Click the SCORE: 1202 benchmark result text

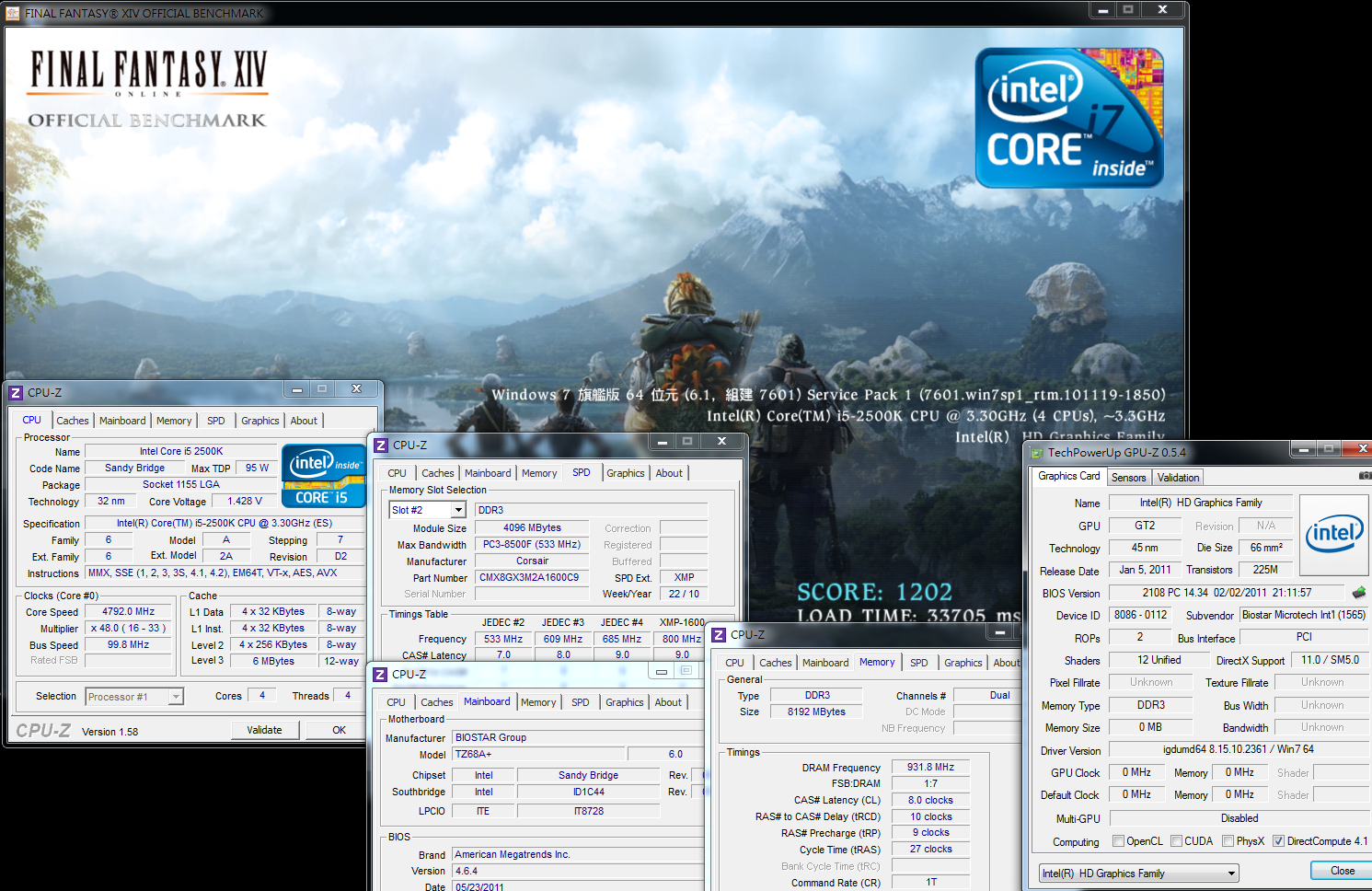(874, 592)
